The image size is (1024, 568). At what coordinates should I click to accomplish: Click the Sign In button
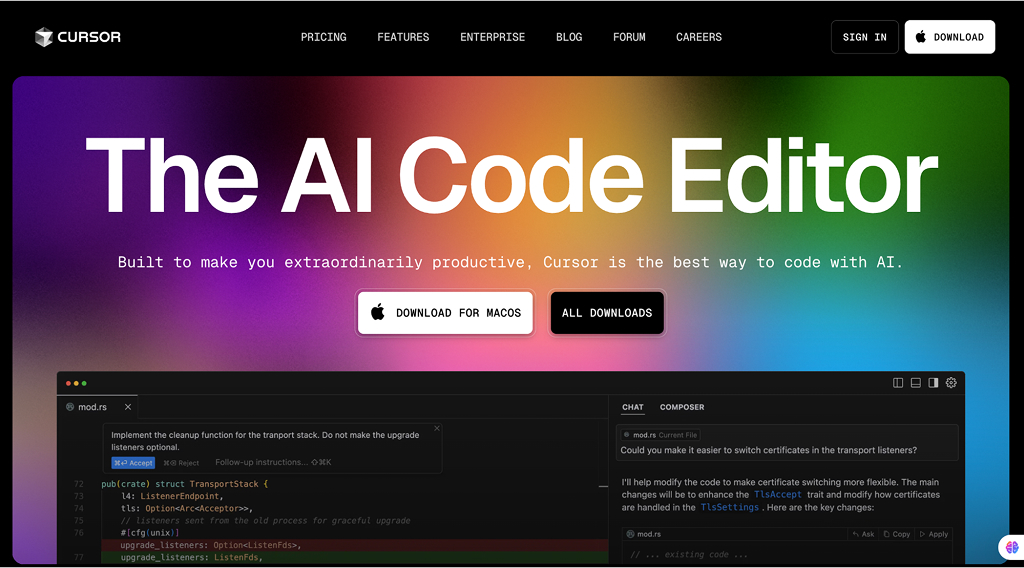(x=865, y=37)
